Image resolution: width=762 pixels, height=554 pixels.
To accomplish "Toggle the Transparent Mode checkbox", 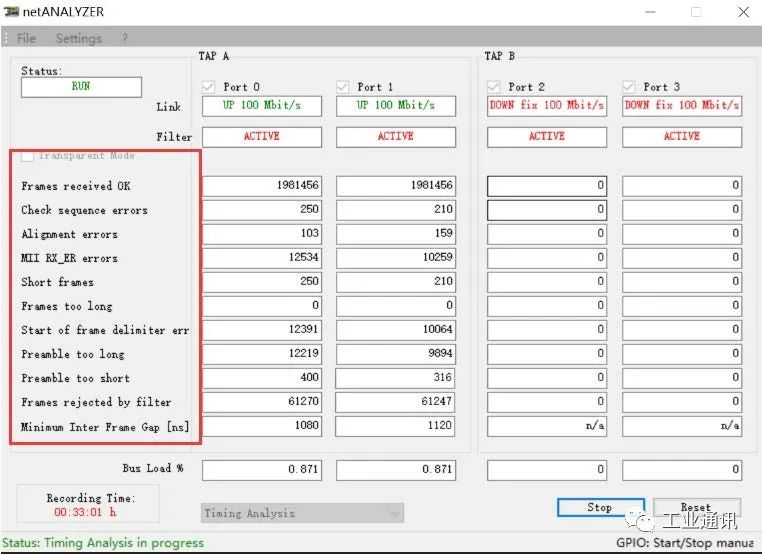I will coord(27,156).
